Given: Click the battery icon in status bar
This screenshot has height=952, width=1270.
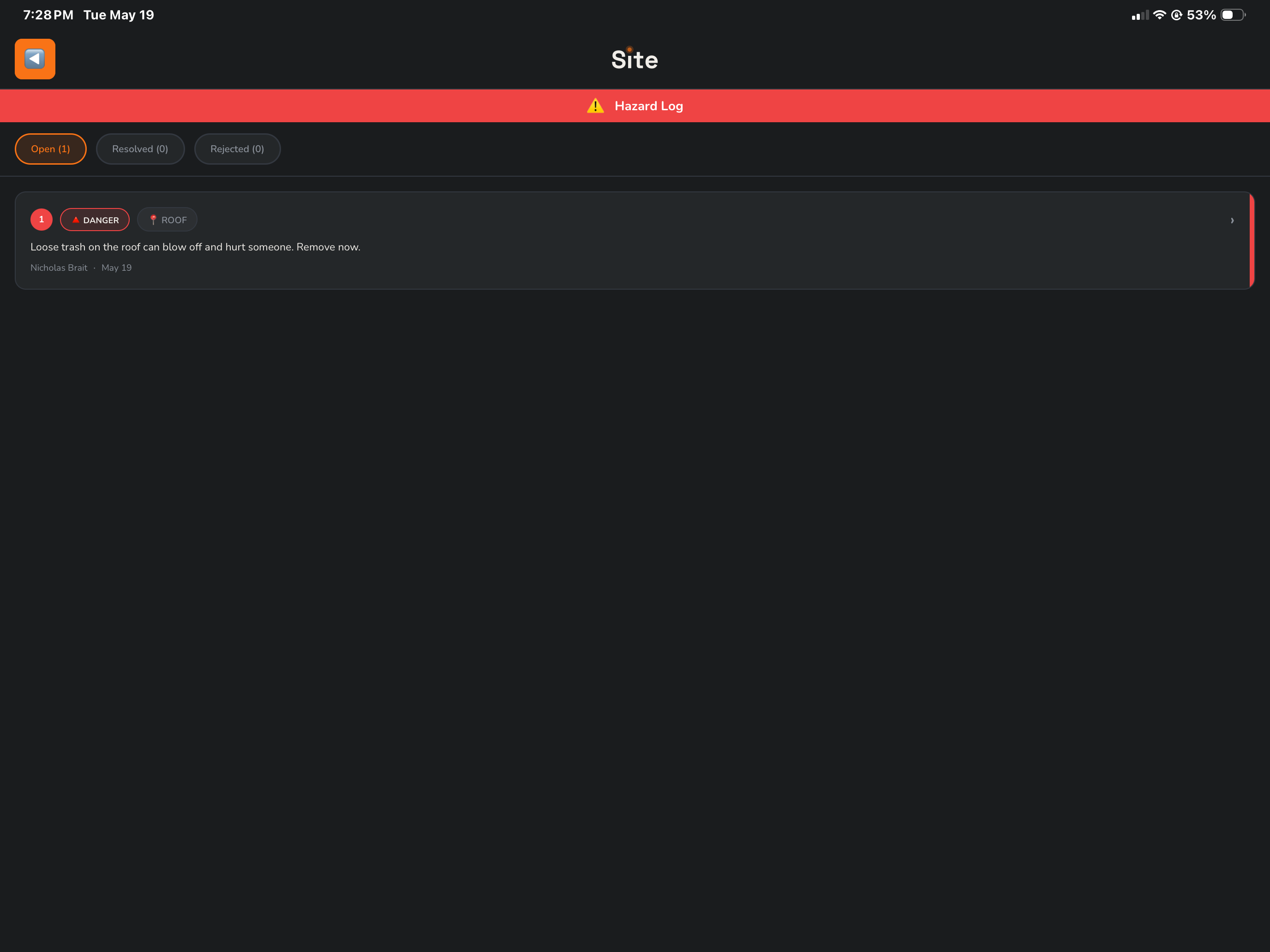Looking at the screenshot, I should pyautogui.click(x=1233, y=15).
